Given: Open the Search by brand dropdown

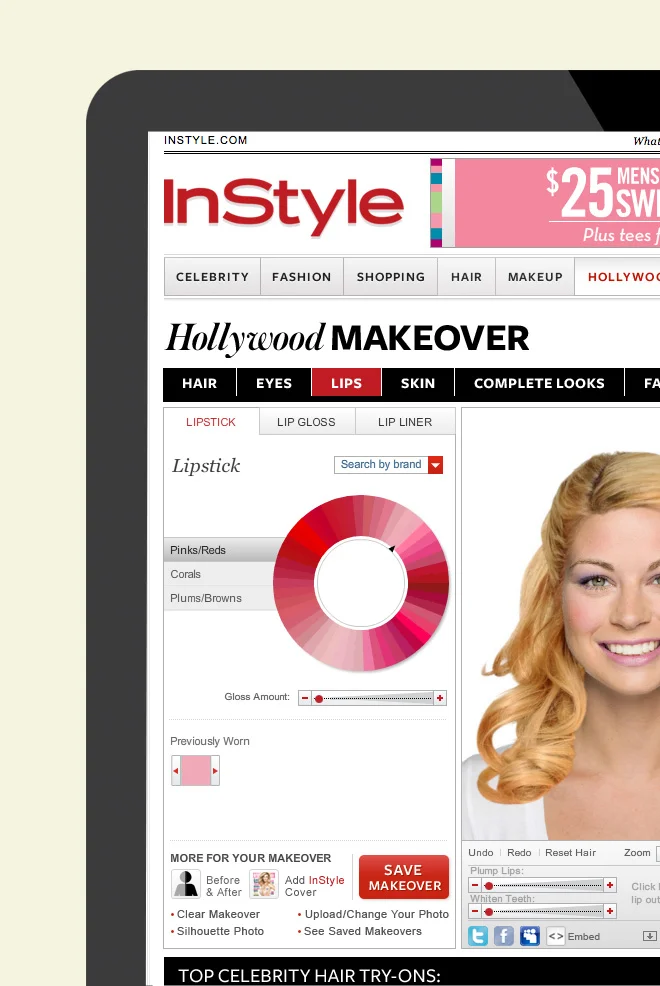Looking at the screenshot, I should (x=388, y=465).
